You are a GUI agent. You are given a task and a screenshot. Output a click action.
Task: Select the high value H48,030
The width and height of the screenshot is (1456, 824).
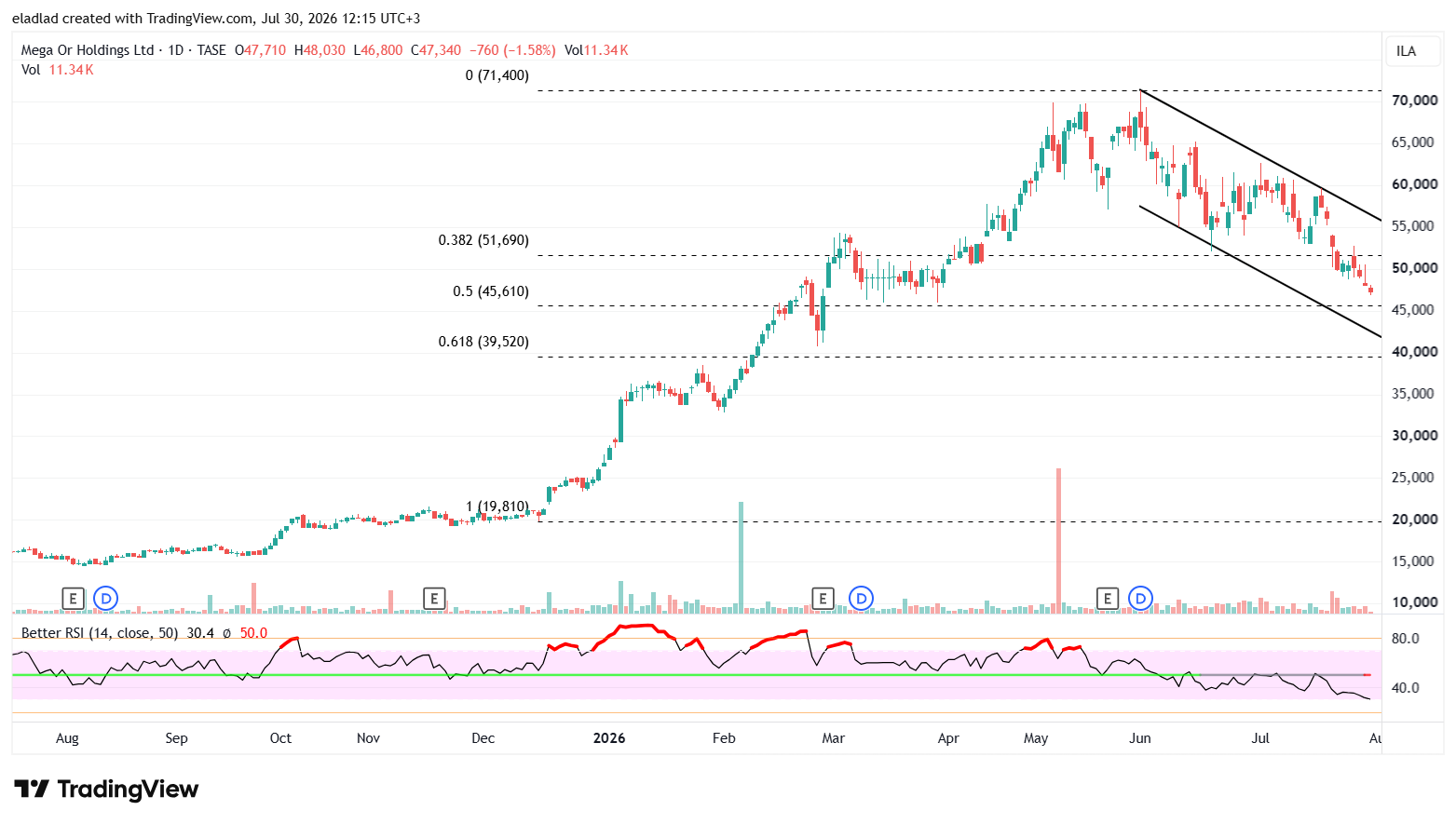(320, 50)
